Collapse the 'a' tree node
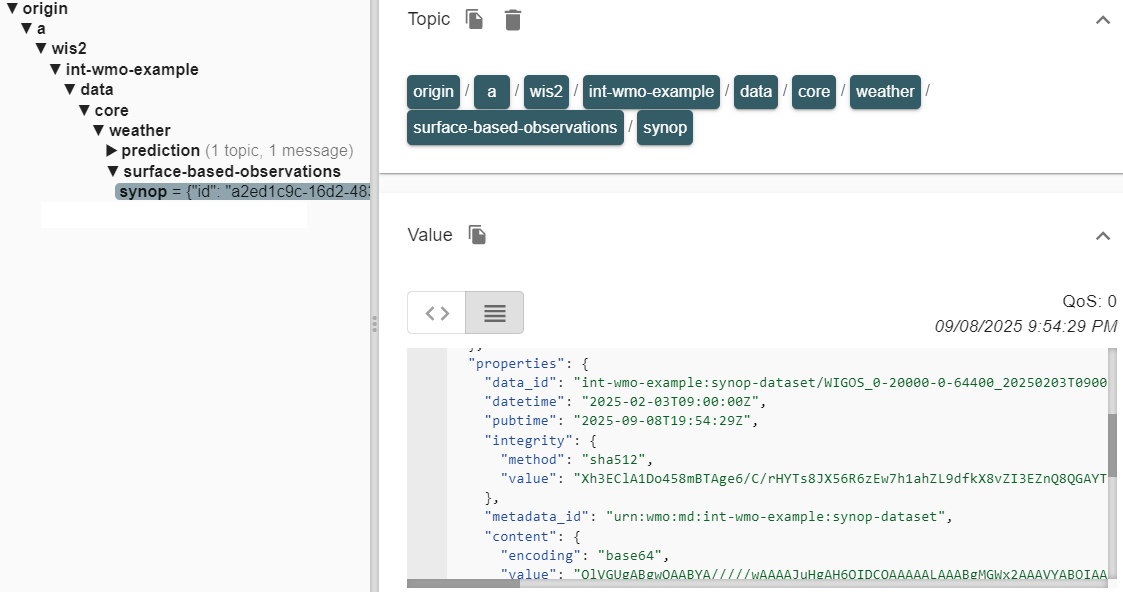Screen dimensions: 1123x592 (x=26, y=29)
